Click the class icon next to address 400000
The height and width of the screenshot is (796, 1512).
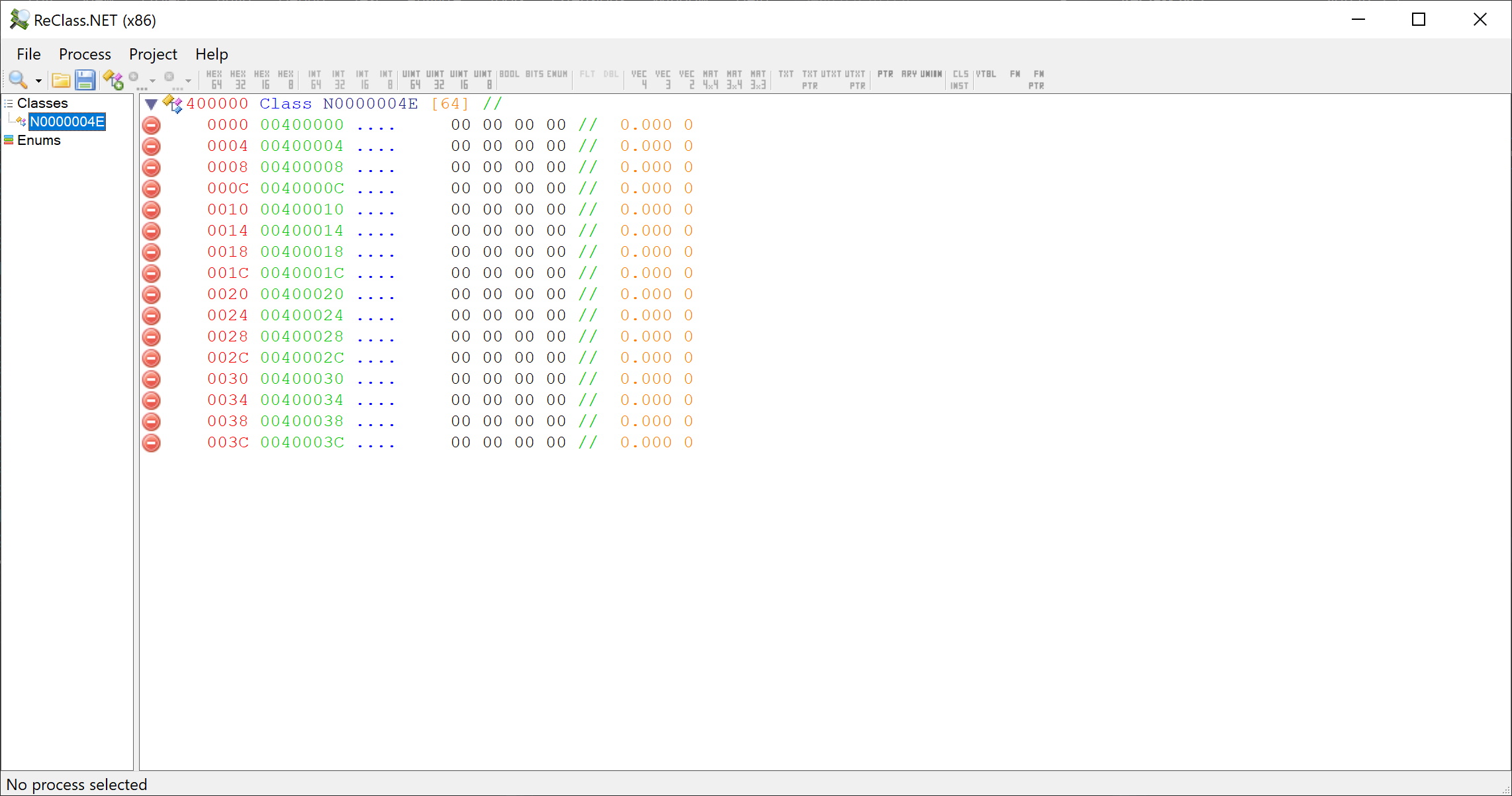point(173,104)
